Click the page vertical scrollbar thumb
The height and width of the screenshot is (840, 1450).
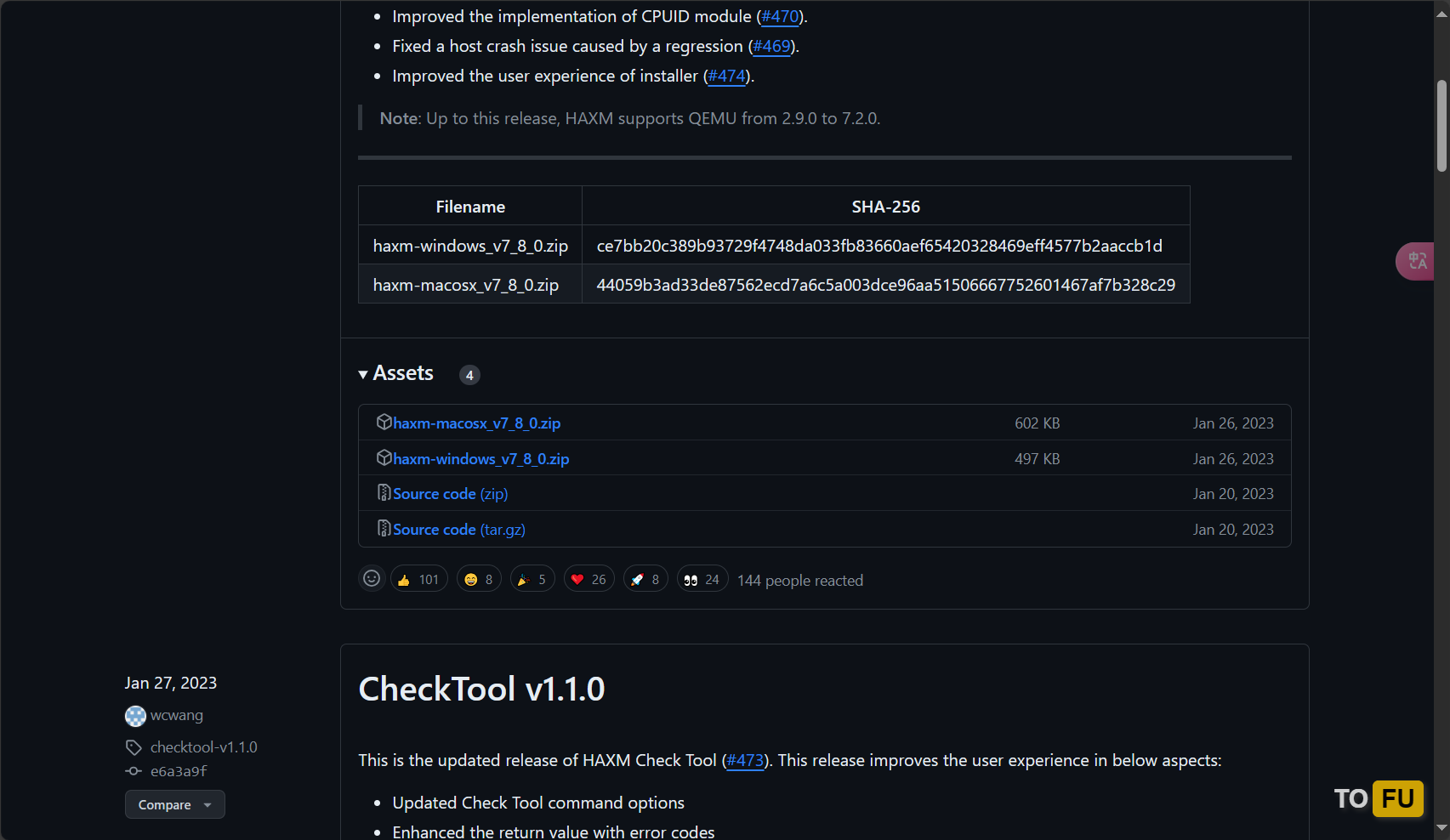[x=1441, y=126]
